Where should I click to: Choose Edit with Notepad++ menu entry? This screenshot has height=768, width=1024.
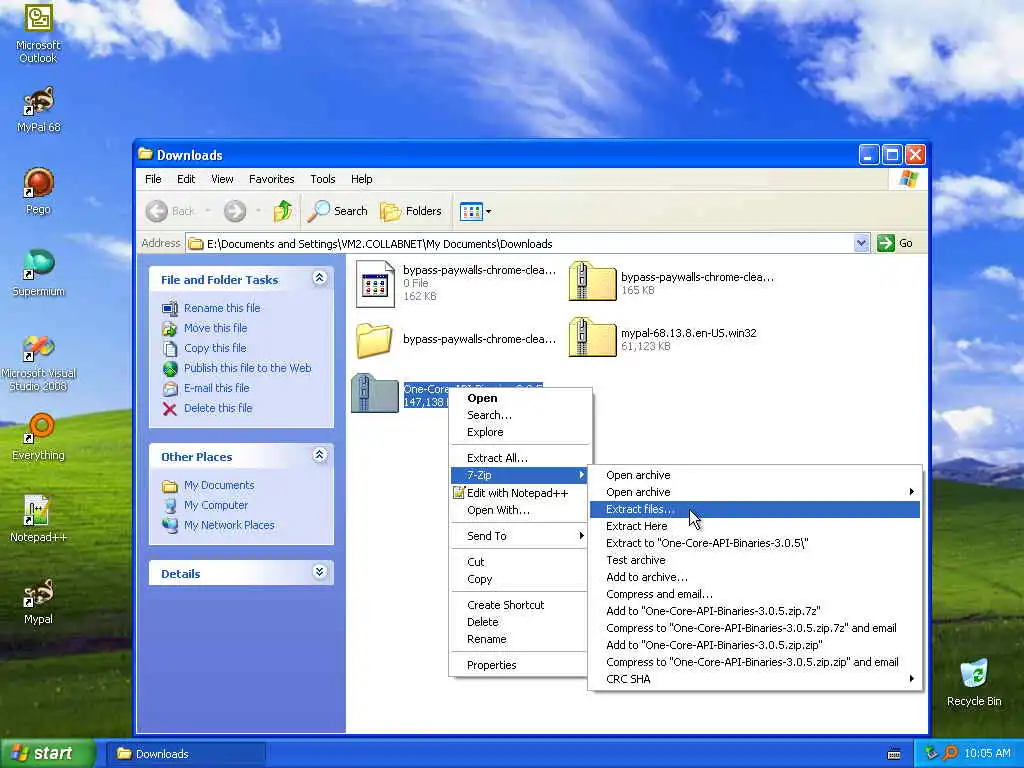(517, 493)
